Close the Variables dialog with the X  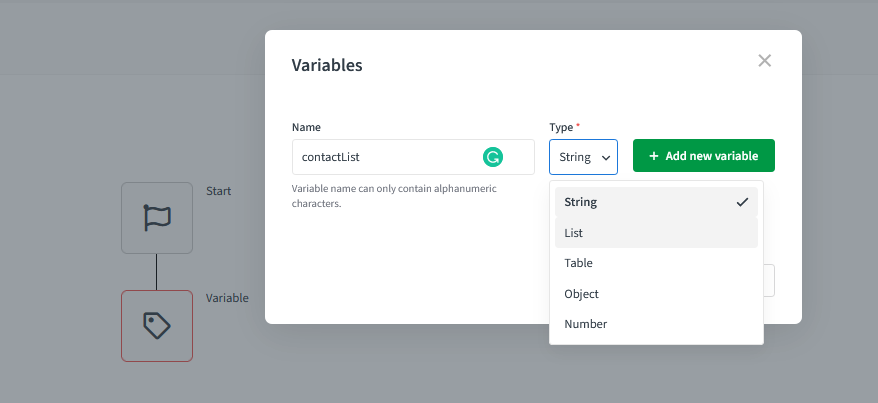[x=765, y=61]
